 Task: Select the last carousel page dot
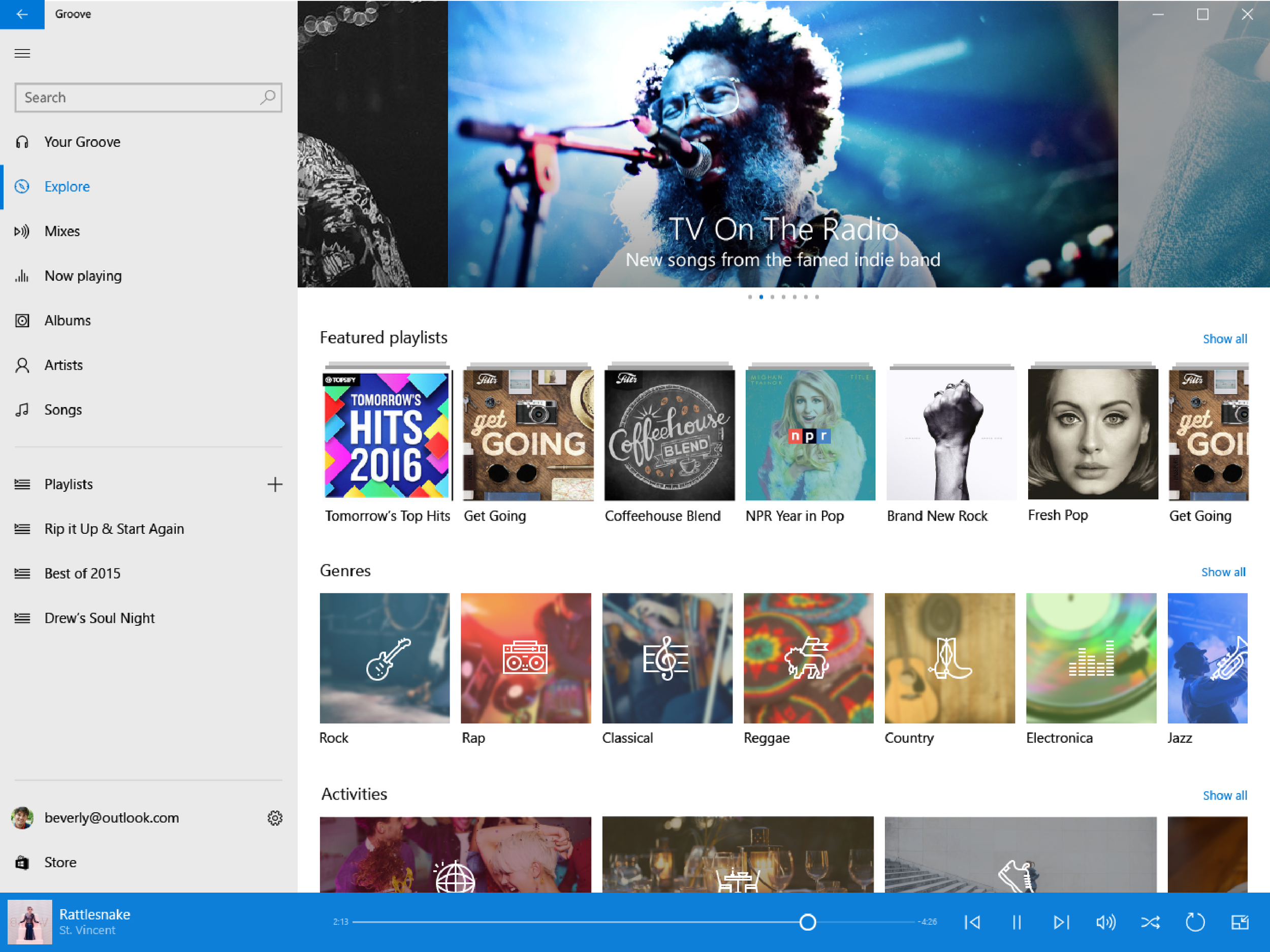pos(817,297)
